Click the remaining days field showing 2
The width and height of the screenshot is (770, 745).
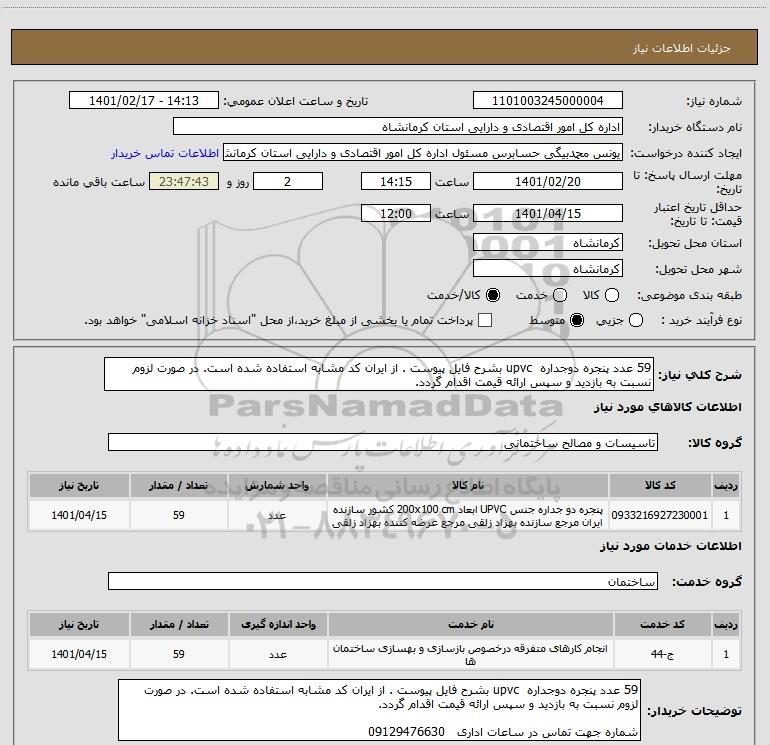point(288,182)
